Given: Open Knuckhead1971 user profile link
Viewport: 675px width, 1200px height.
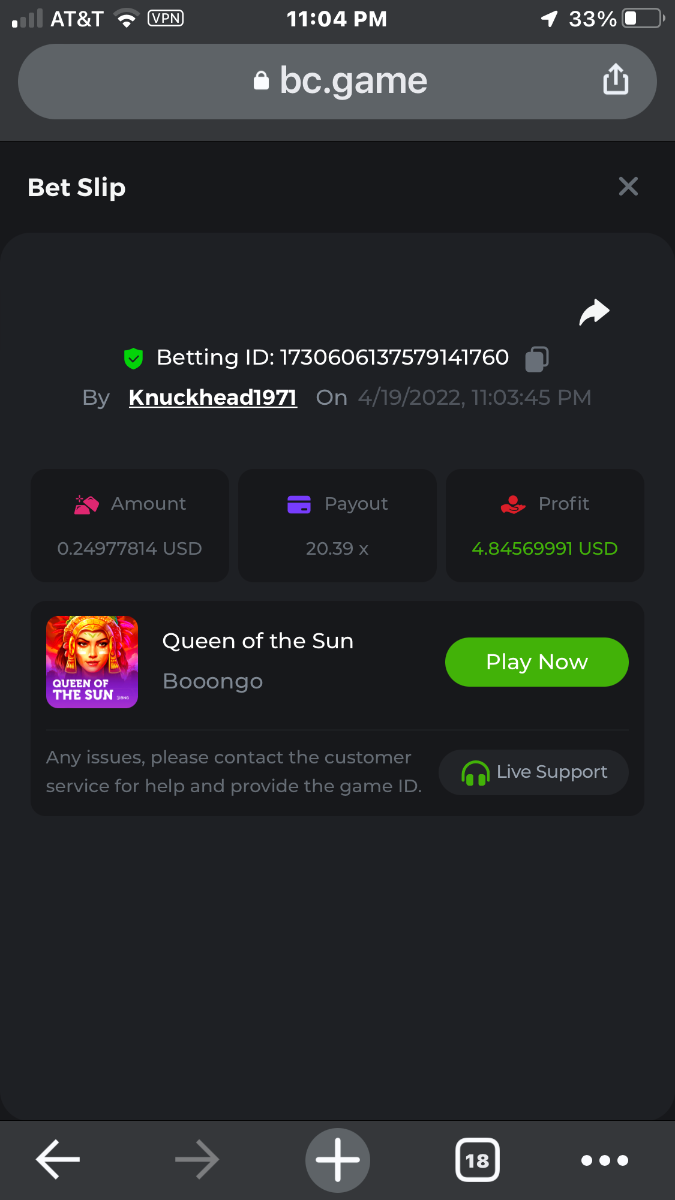Looking at the screenshot, I should tap(213, 398).
